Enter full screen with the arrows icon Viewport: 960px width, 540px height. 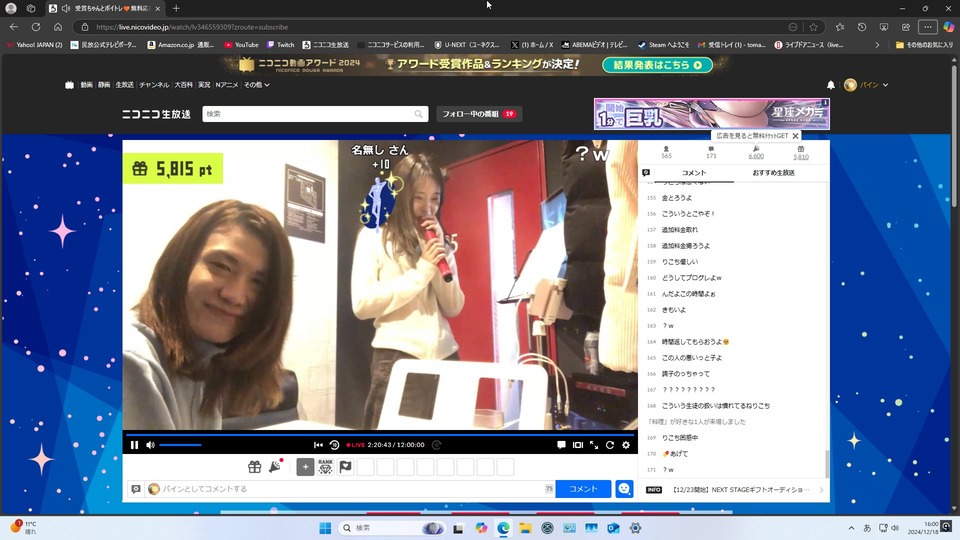pyautogui.click(x=594, y=445)
